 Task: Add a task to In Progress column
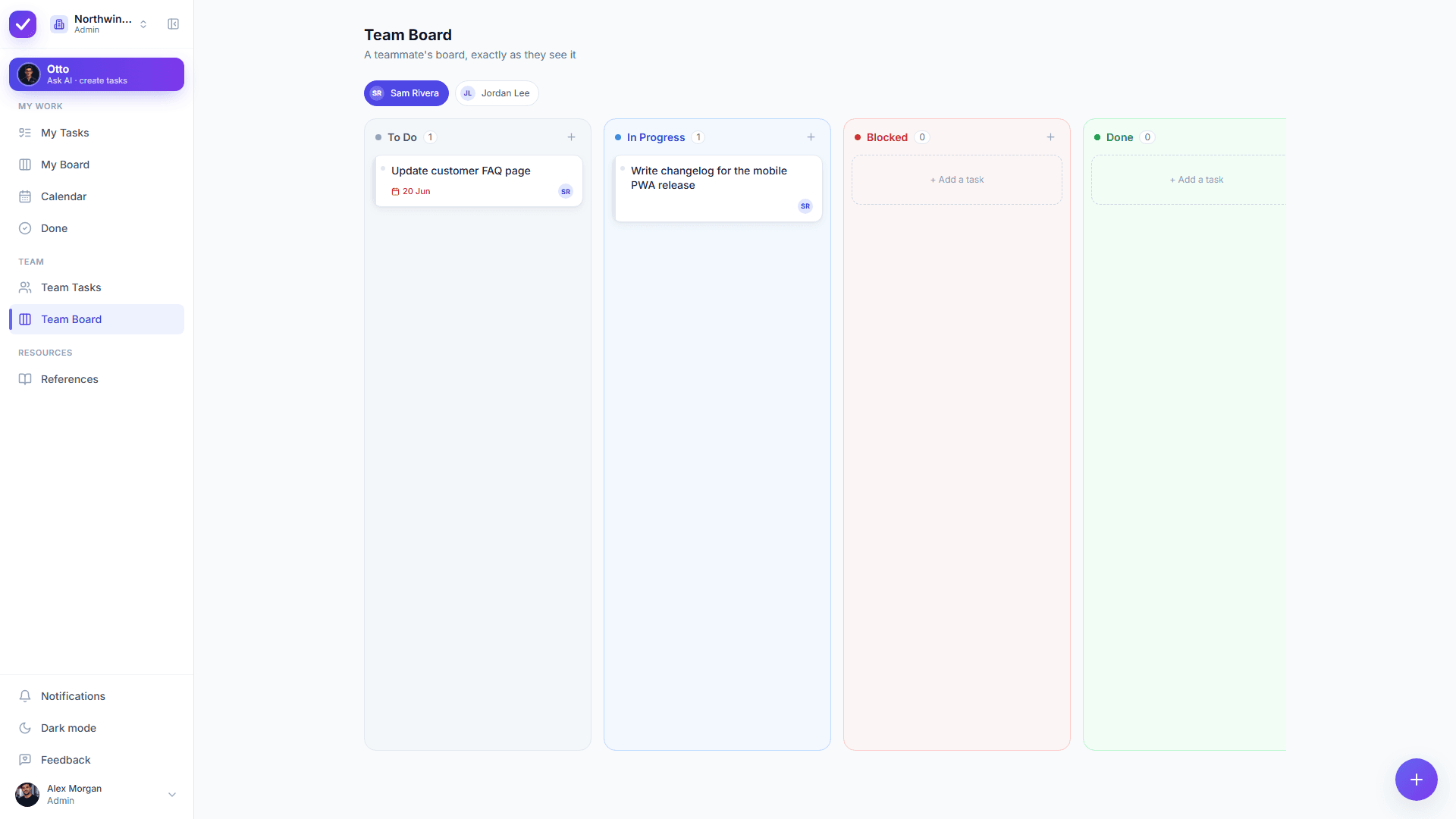pos(811,137)
